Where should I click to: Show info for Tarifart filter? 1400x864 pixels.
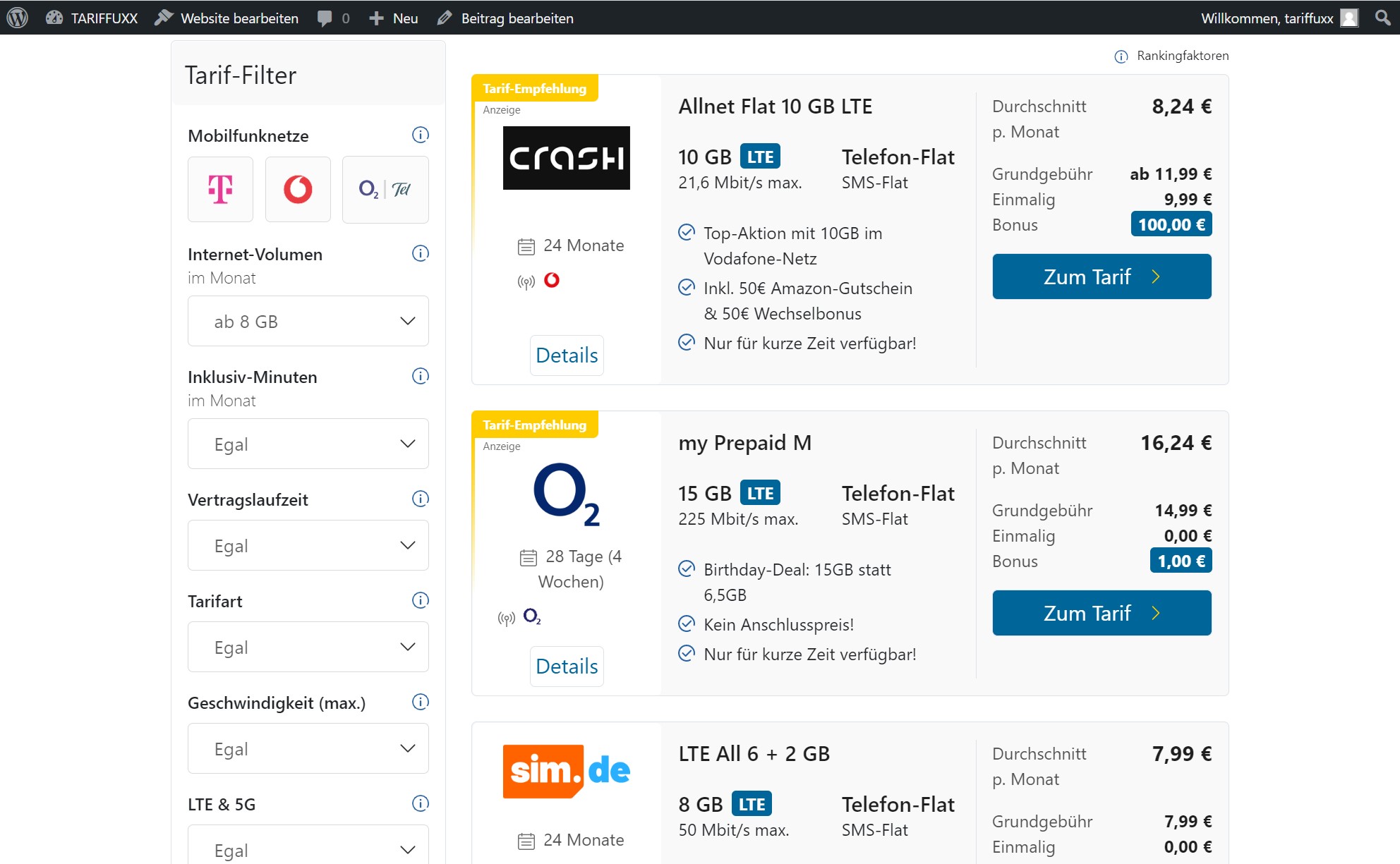[421, 600]
